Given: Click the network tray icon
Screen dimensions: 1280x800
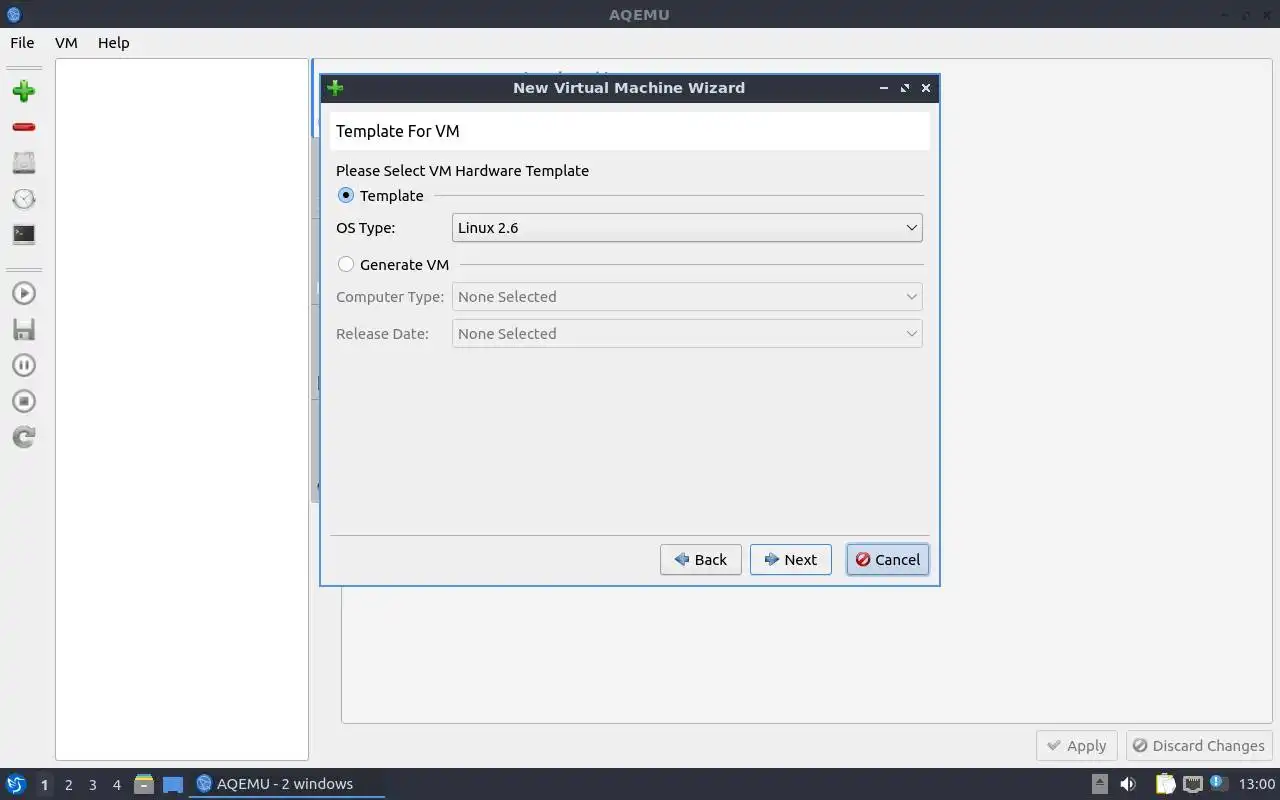Looking at the screenshot, I should [x=1192, y=784].
